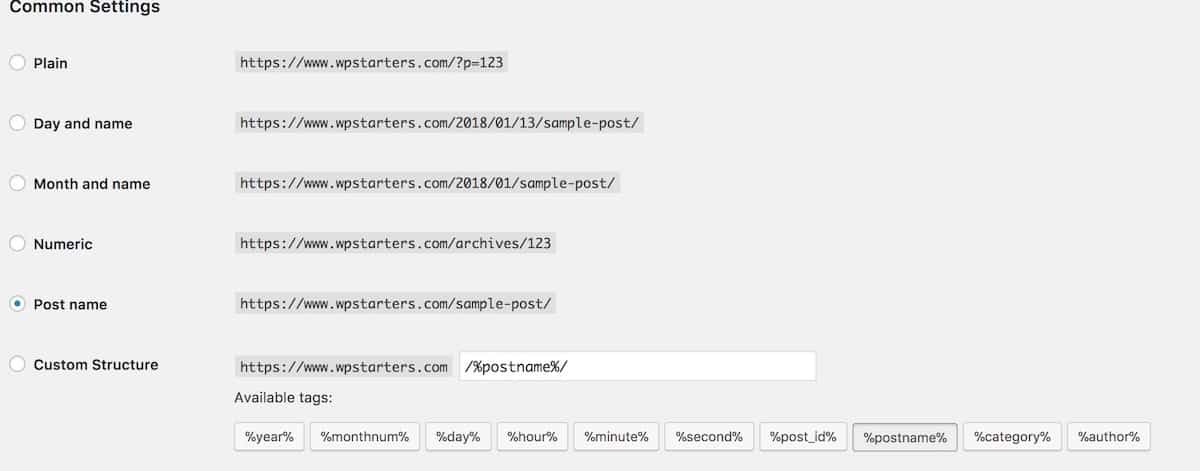Choose the Day and name radio option
The width and height of the screenshot is (1200, 471).
(x=17, y=123)
